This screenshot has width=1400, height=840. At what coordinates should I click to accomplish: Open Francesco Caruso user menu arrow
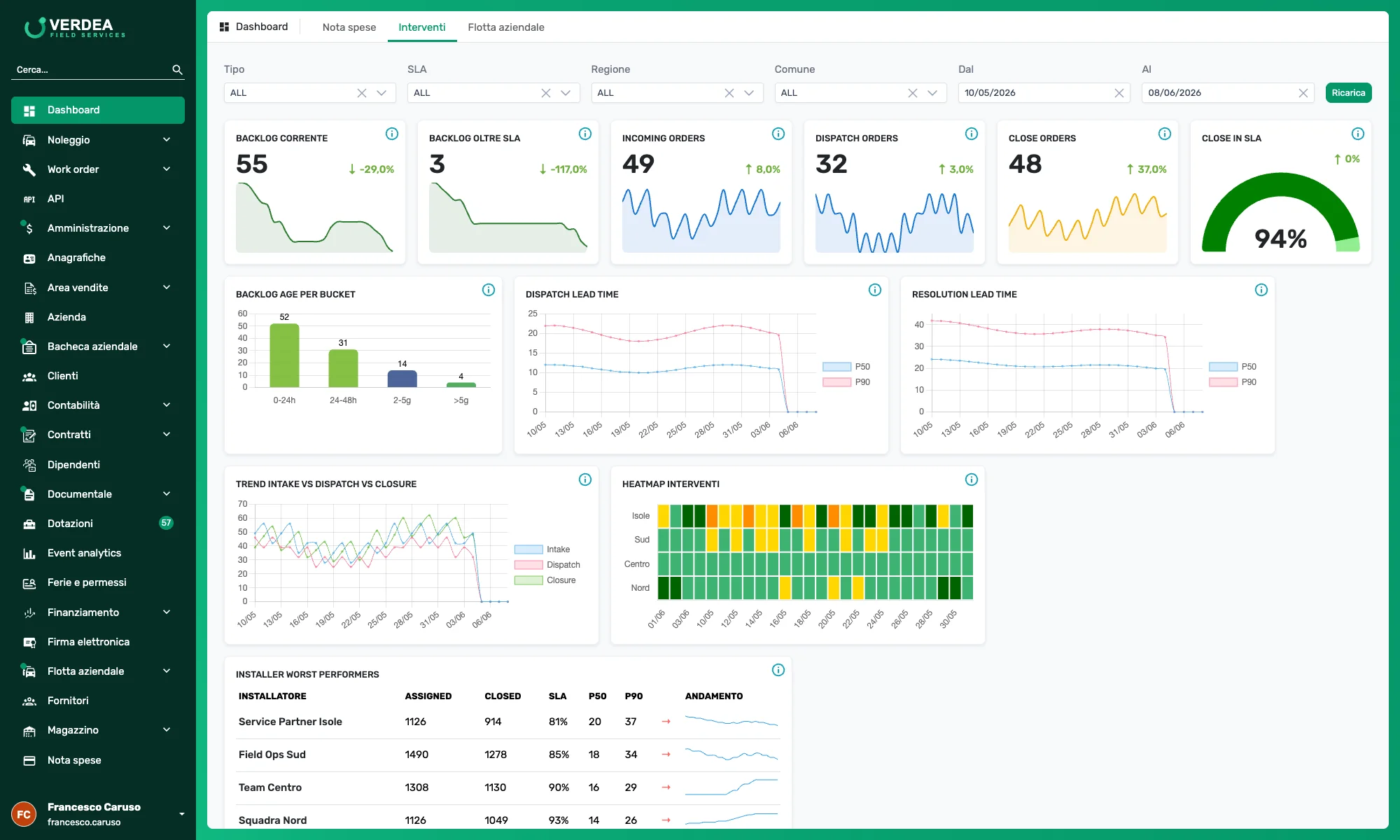[x=182, y=814]
